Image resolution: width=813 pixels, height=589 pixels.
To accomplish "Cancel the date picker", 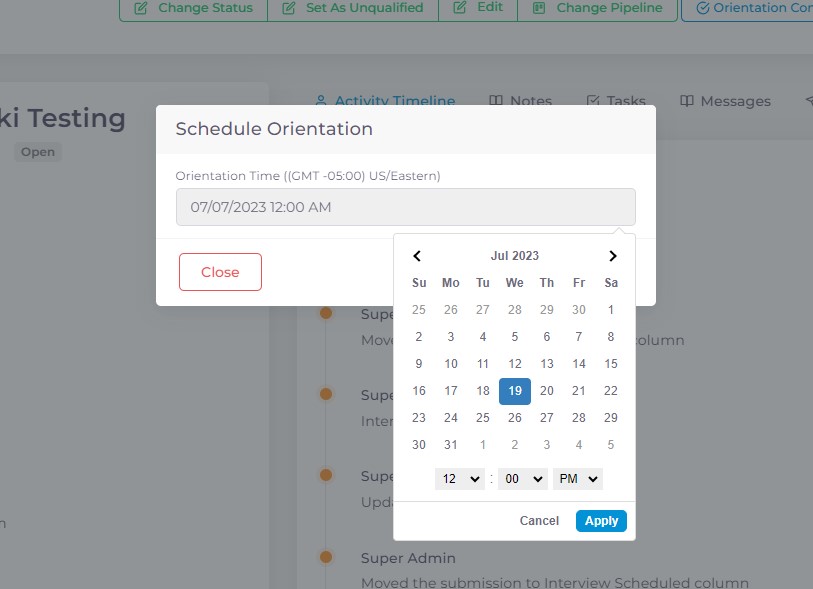I will point(539,521).
